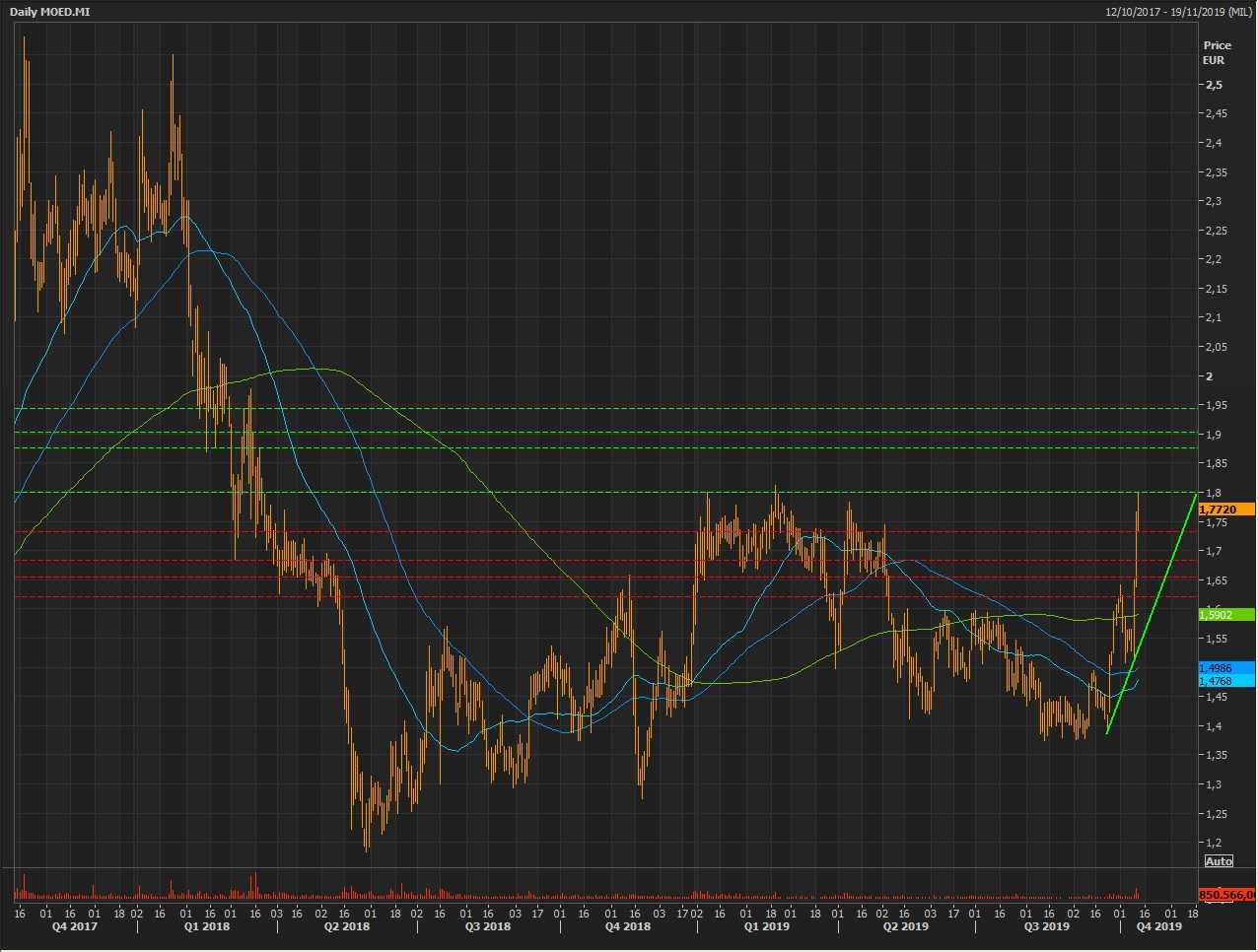Pick Q1 2019 on the time axis
The image size is (1258, 952).
766,926
